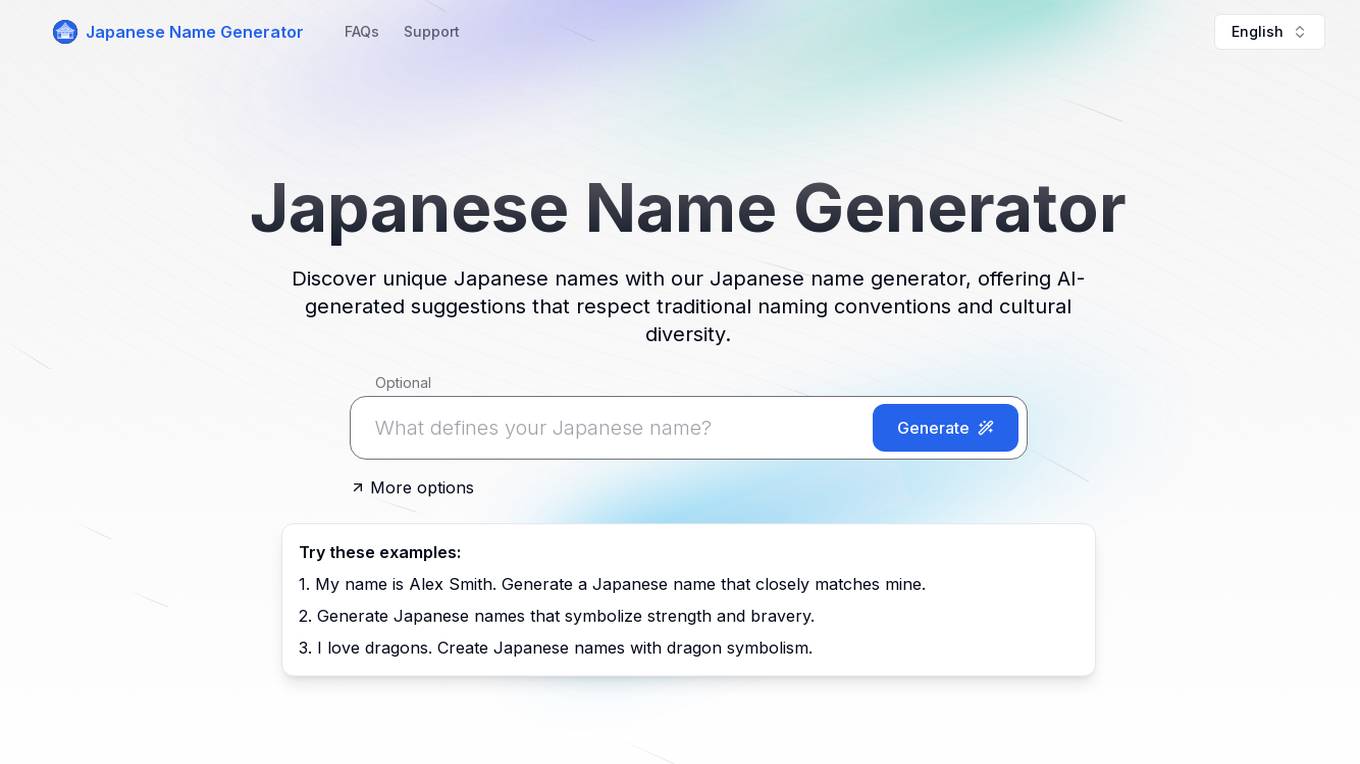1360x764 pixels.
Task: Click the arrow icon beside More options
Action: [357, 488]
